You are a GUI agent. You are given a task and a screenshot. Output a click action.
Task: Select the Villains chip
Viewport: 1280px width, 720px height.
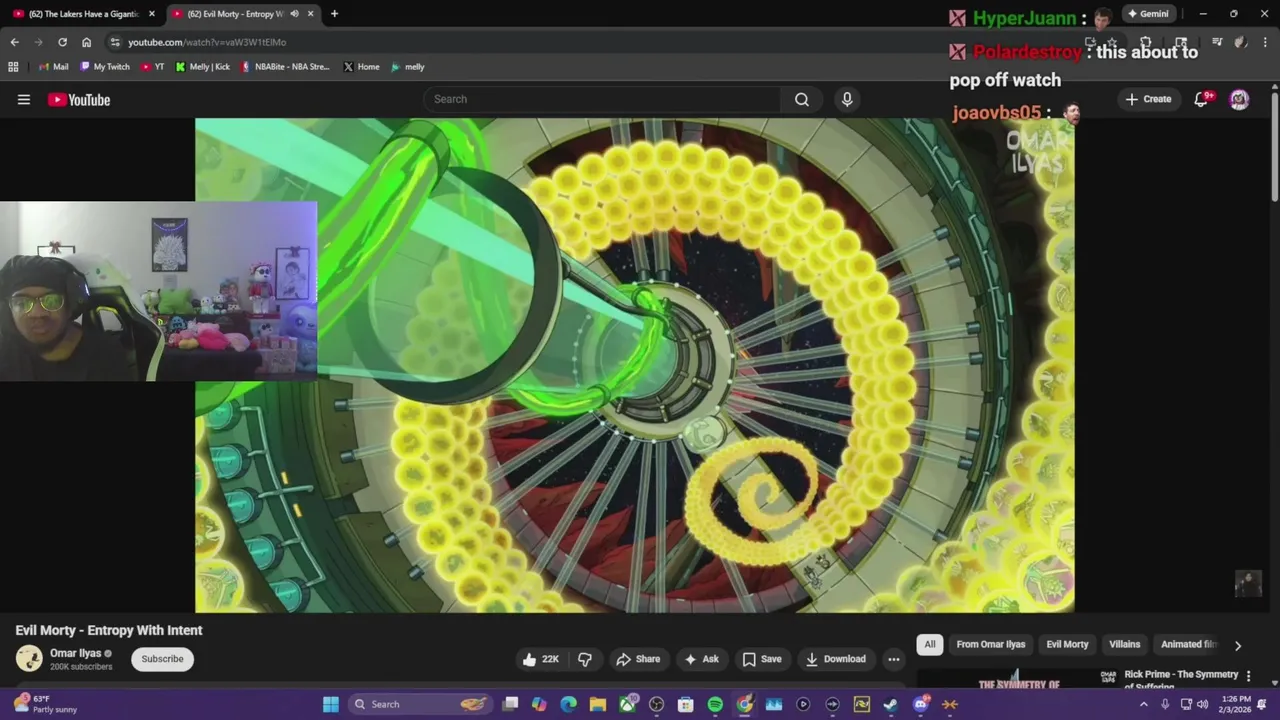pos(1124,644)
